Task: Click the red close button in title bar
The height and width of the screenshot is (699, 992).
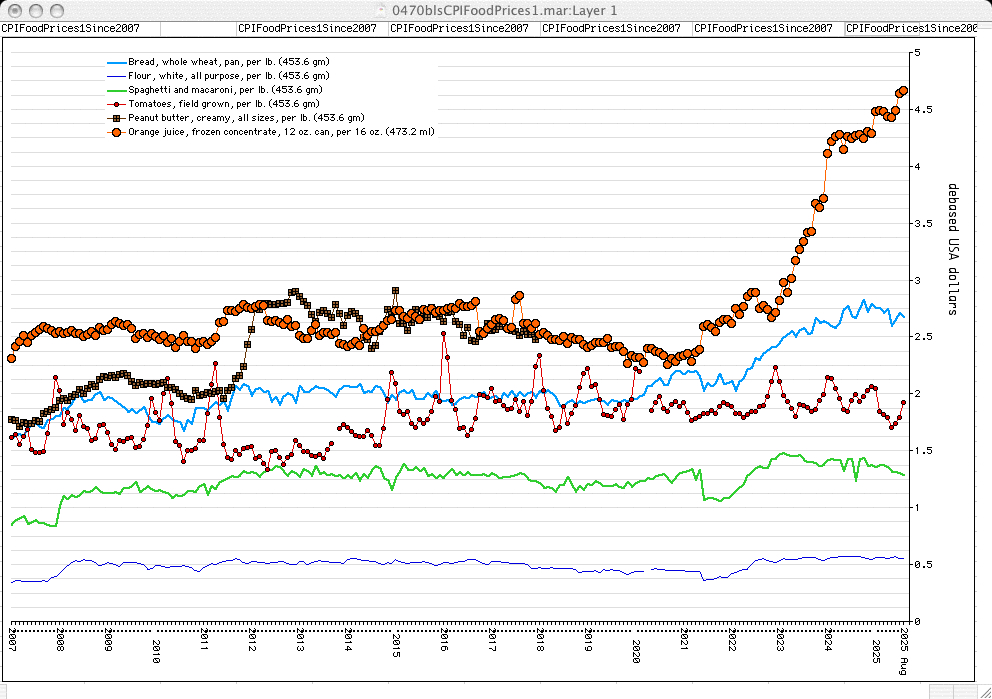Action: pyautogui.click(x=13, y=10)
